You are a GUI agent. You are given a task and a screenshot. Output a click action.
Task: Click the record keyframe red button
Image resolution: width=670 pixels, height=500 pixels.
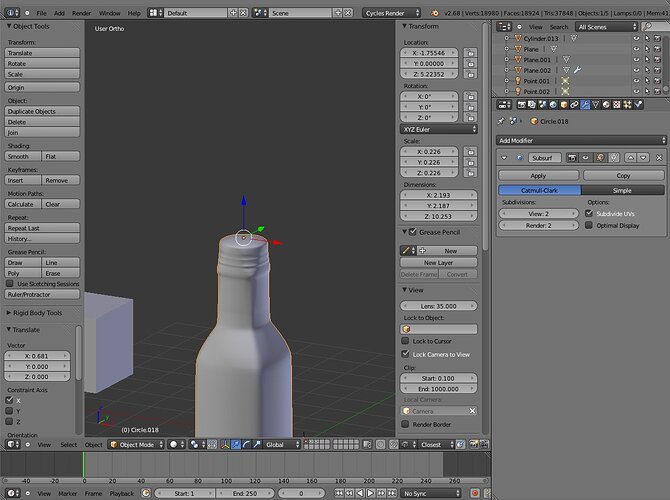475,493
